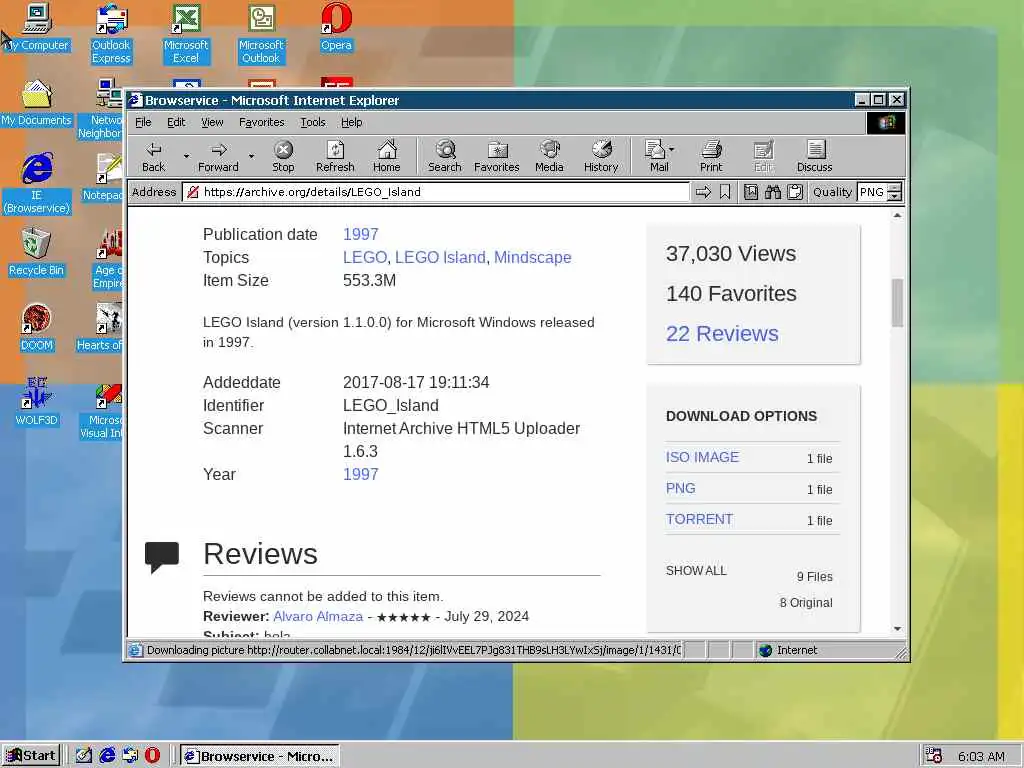Open the View menu

pos(212,122)
